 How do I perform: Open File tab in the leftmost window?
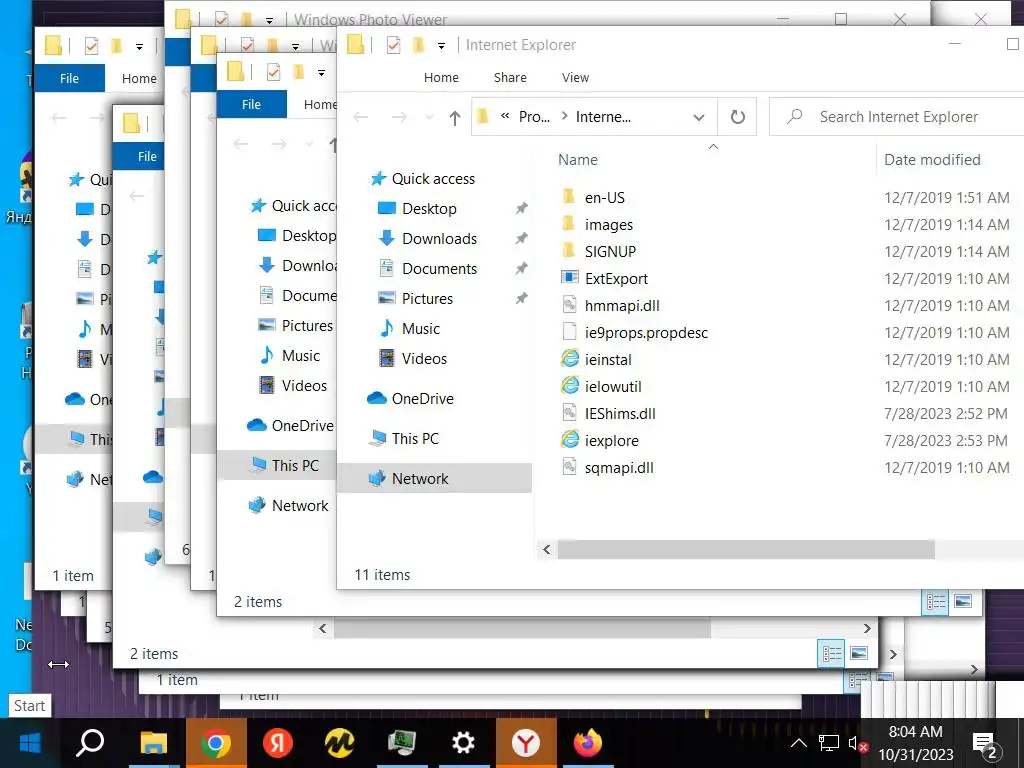pyautogui.click(x=69, y=78)
